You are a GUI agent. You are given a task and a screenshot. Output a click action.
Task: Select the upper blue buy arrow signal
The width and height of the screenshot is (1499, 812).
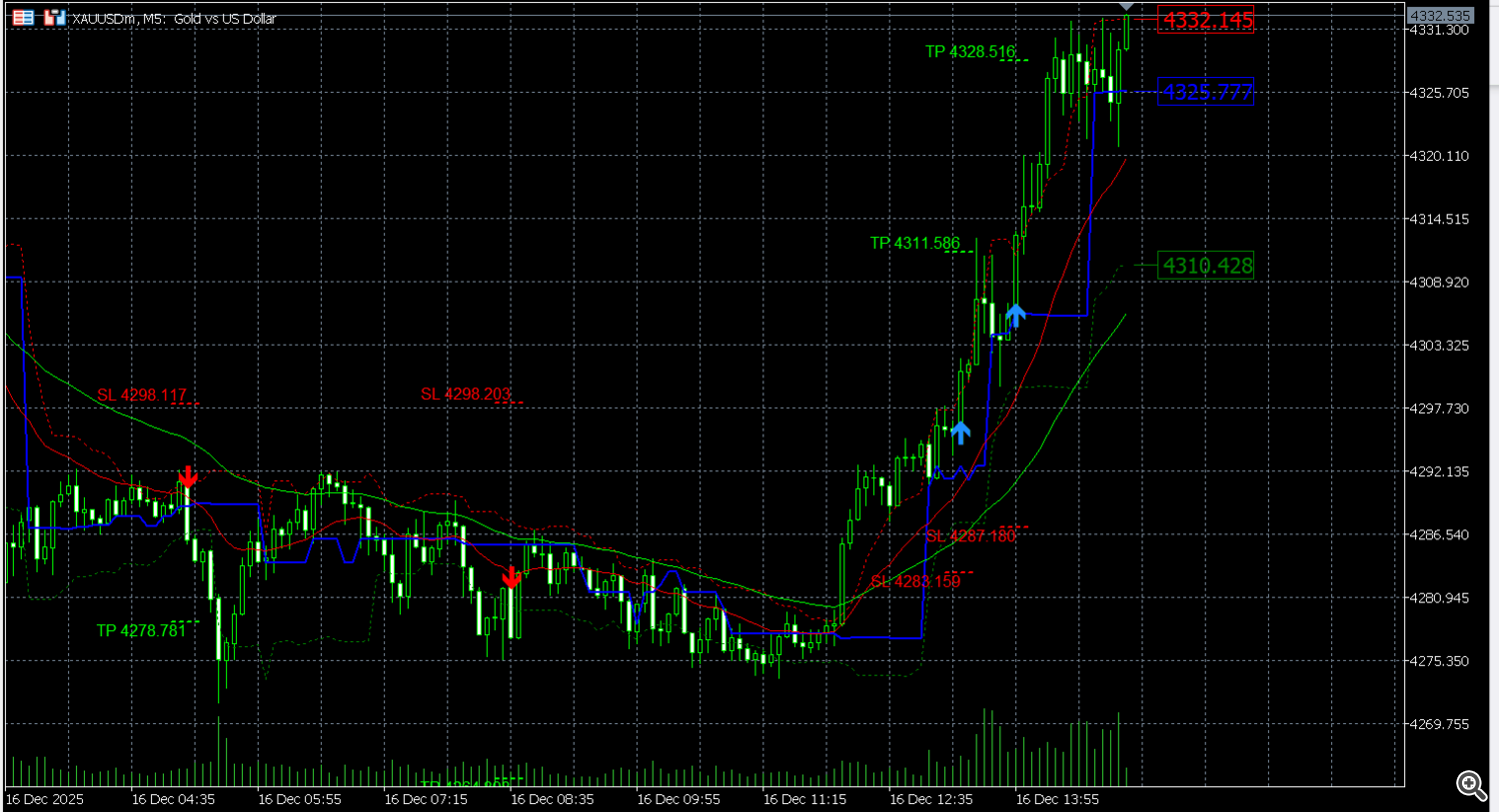(1015, 314)
